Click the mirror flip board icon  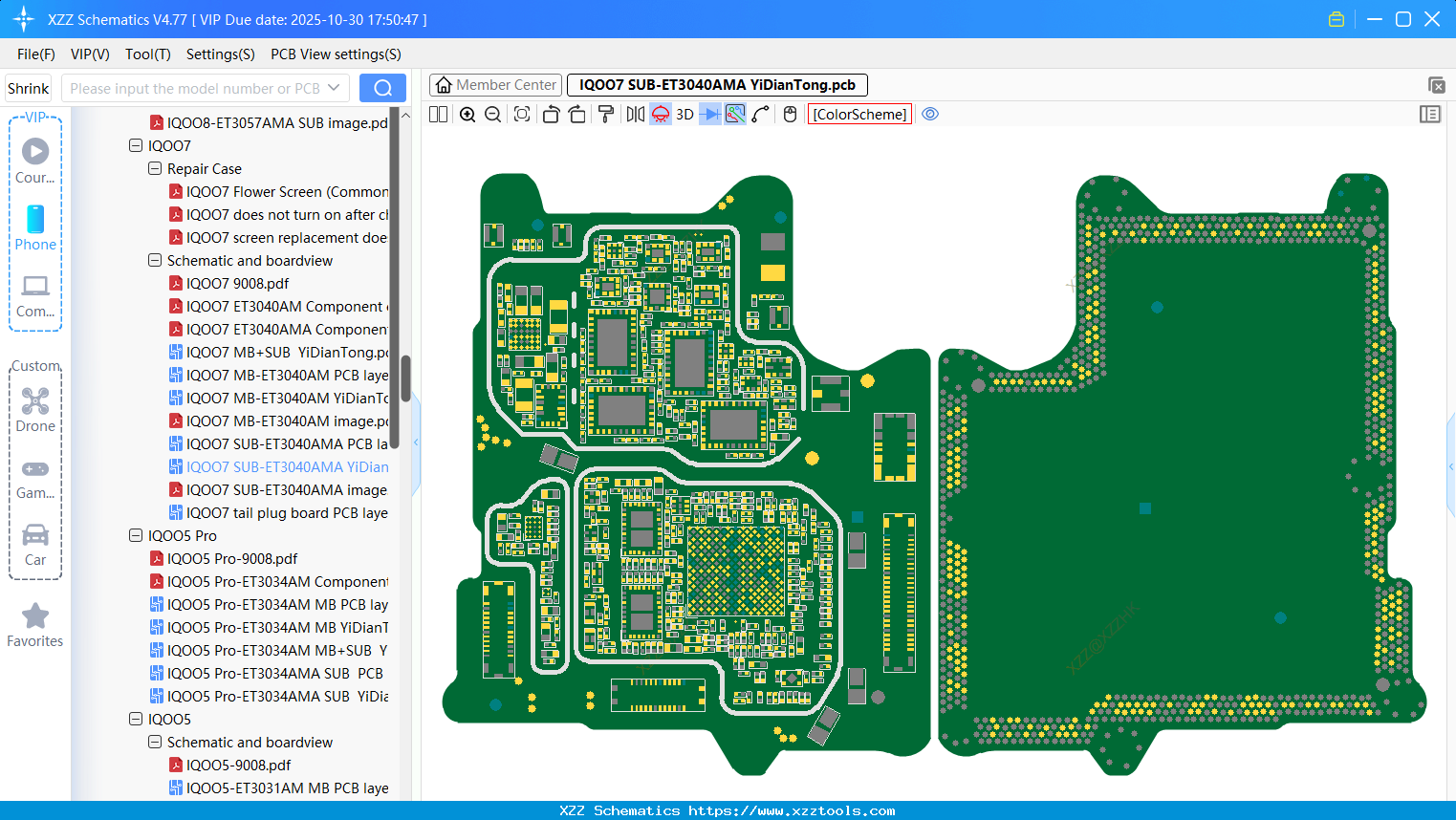[x=635, y=115]
